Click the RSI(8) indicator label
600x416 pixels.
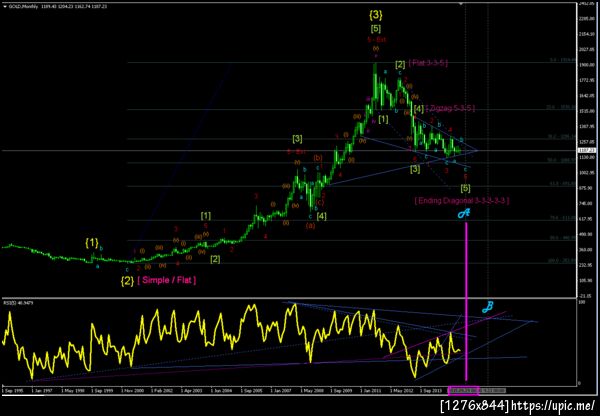(x=9, y=303)
